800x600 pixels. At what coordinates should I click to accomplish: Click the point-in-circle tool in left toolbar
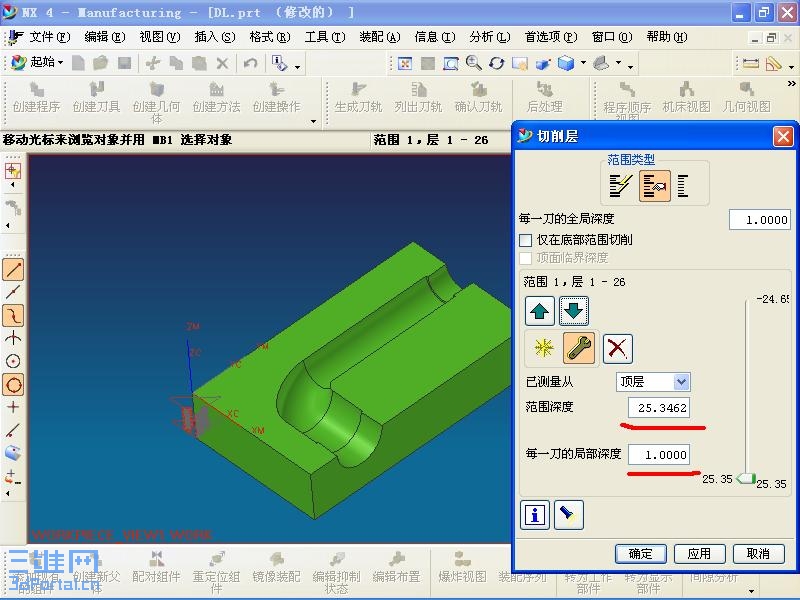13,361
